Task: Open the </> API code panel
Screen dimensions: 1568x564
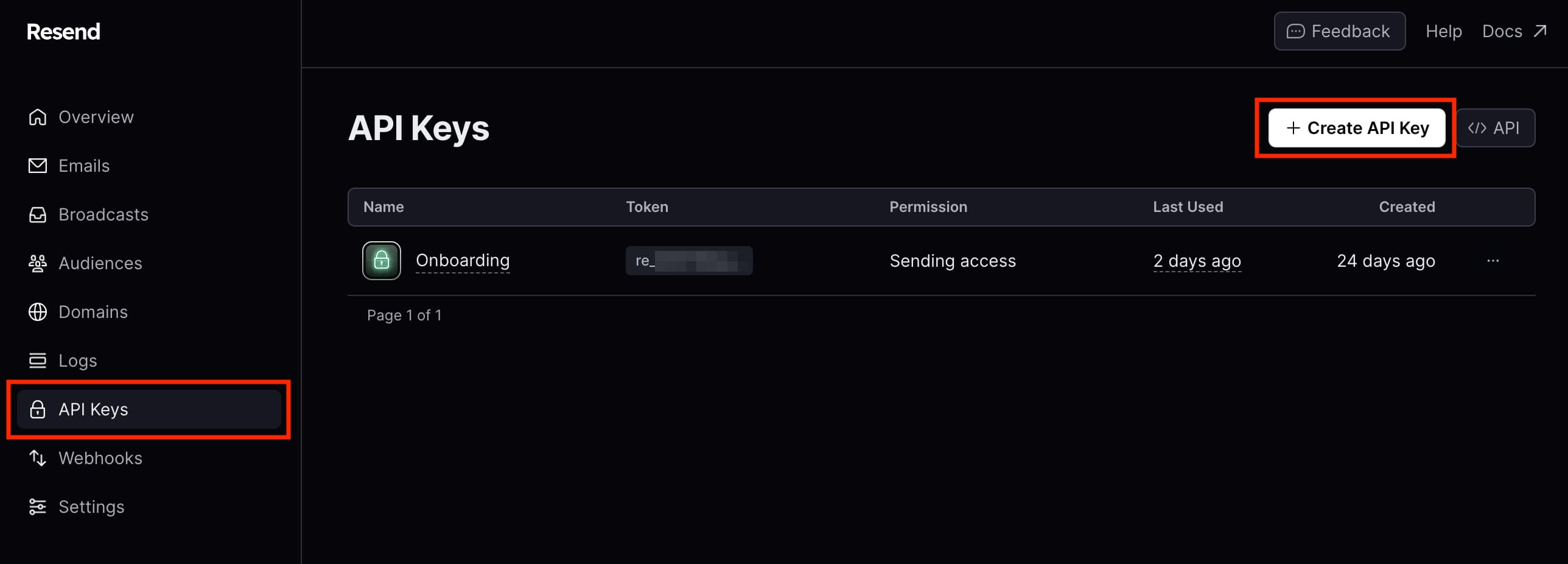Action: click(x=1496, y=128)
